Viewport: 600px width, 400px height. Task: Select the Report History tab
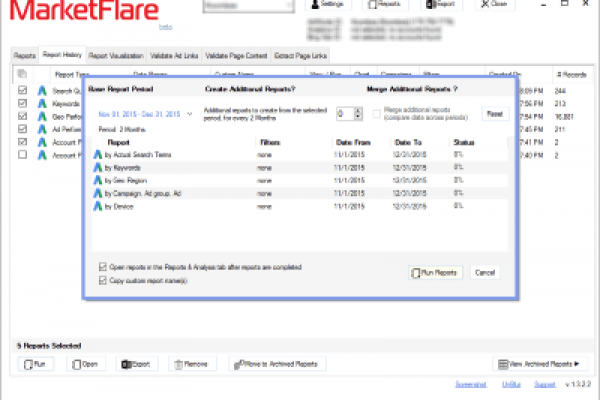pyautogui.click(x=62, y=55)
